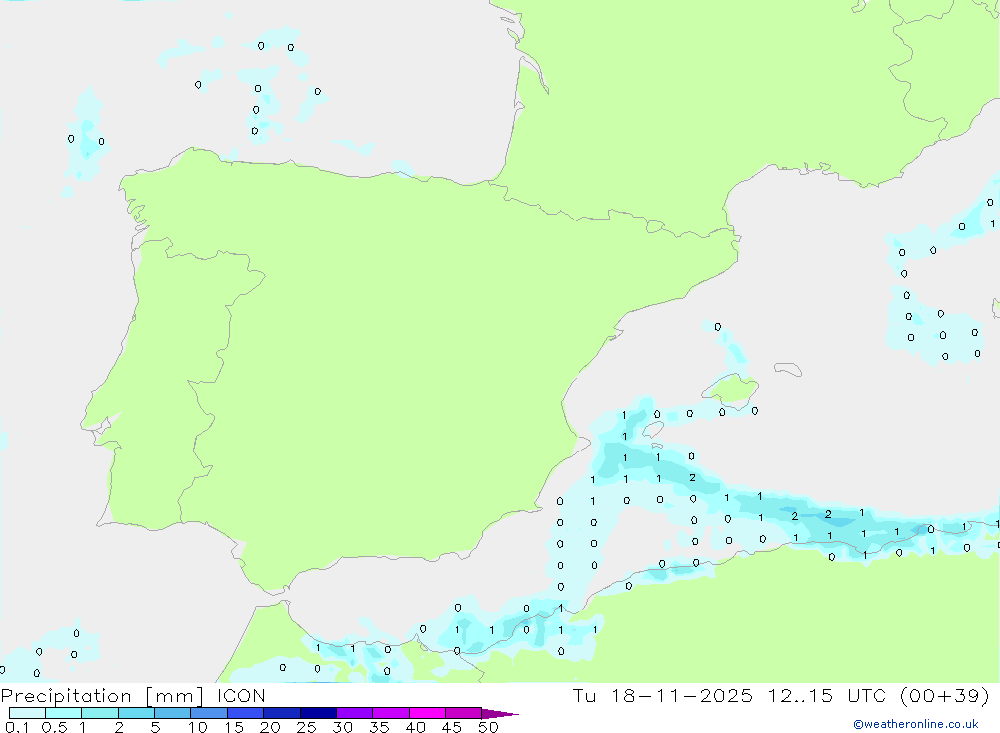1000x733 pixels.
Task: Click the 2–5 mm legend color segment
Action: click(136, 713)
